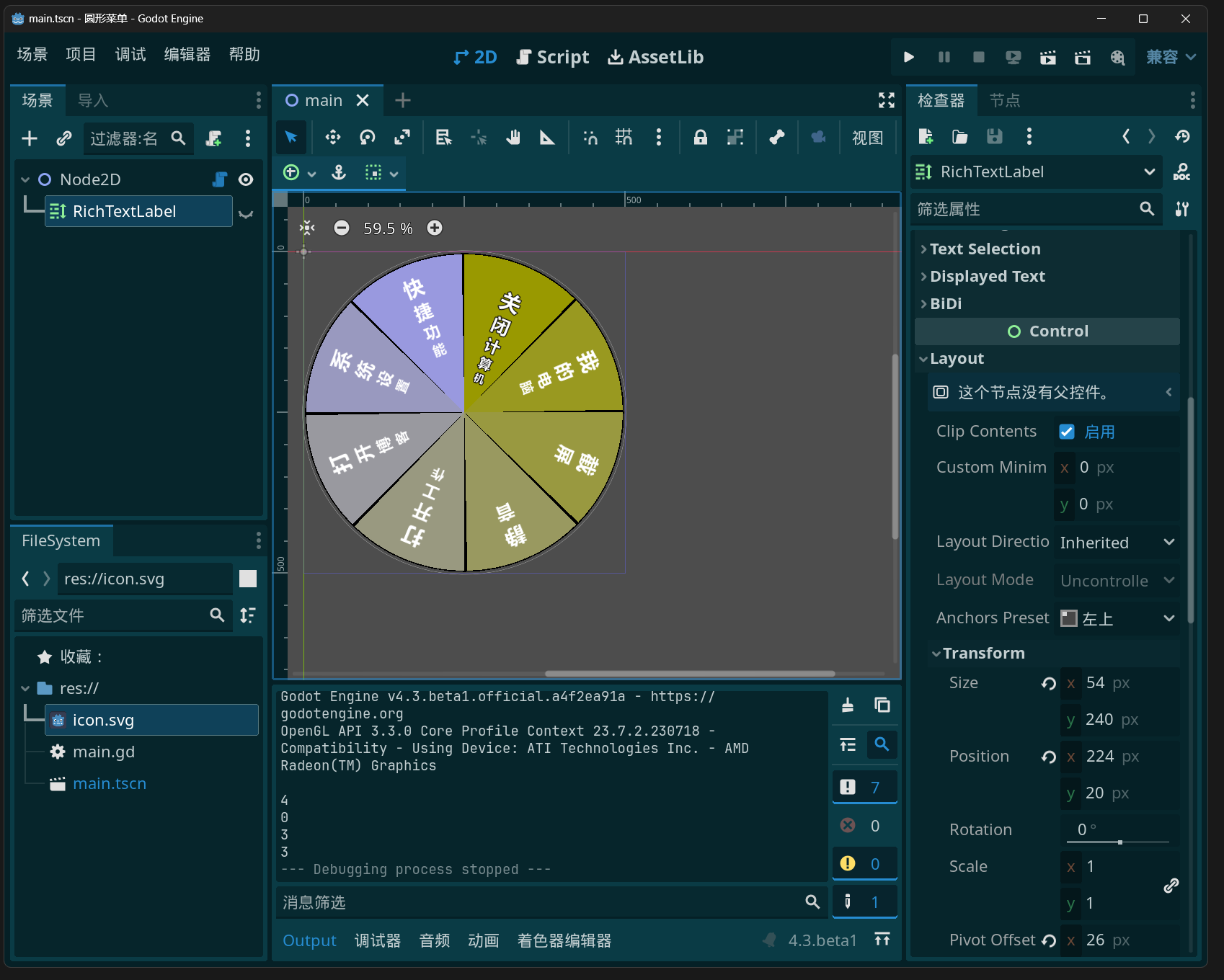Switch to the 节点 tab
The width and height of the screenshot is (1224, 980).
(1005, 100)
